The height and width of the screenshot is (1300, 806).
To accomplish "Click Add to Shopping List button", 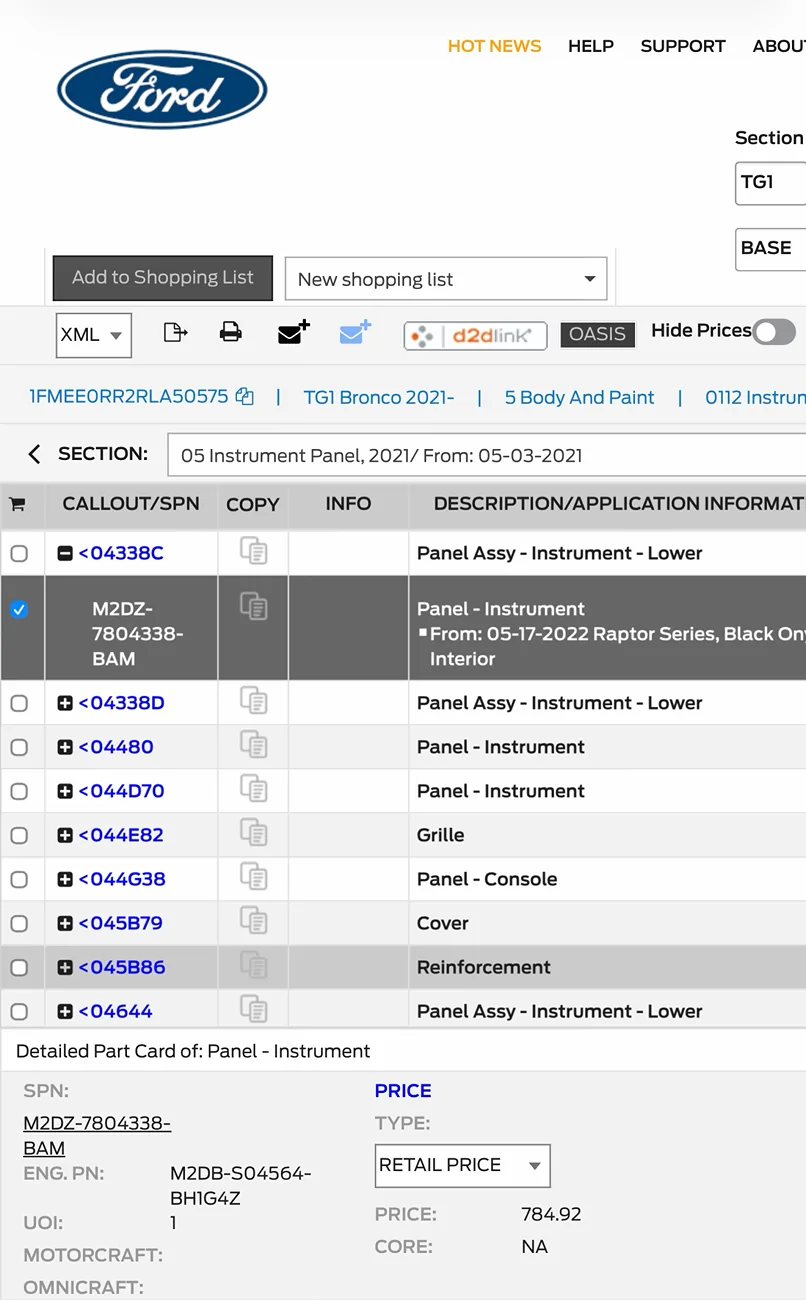I will pyautogui.click(x=163, y=278).
